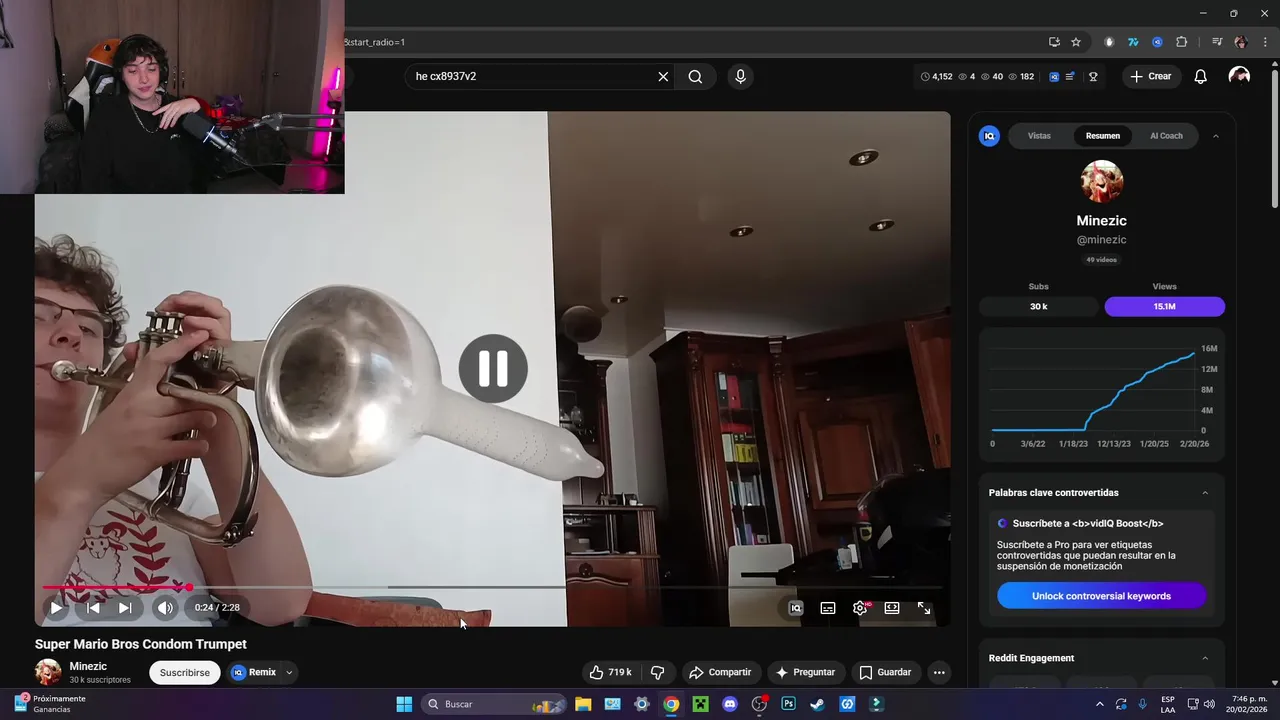Enter fullscreen mode

click(924, 608)
